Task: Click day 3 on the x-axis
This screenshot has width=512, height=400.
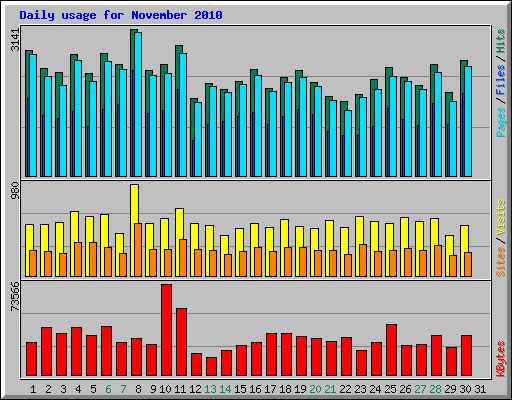Action: 63,389
